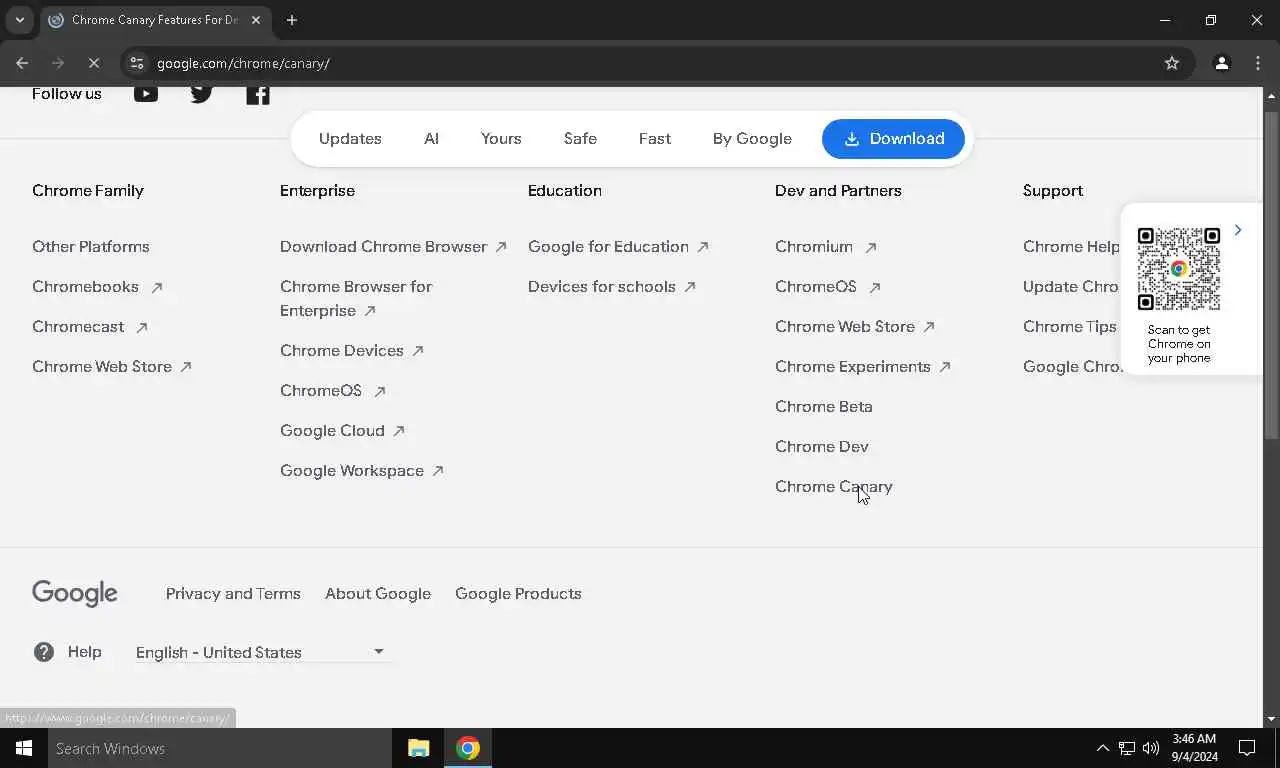Open Download Chrome Browser link
This screenshot has height=768, width=1280.
tap(393, 247)
